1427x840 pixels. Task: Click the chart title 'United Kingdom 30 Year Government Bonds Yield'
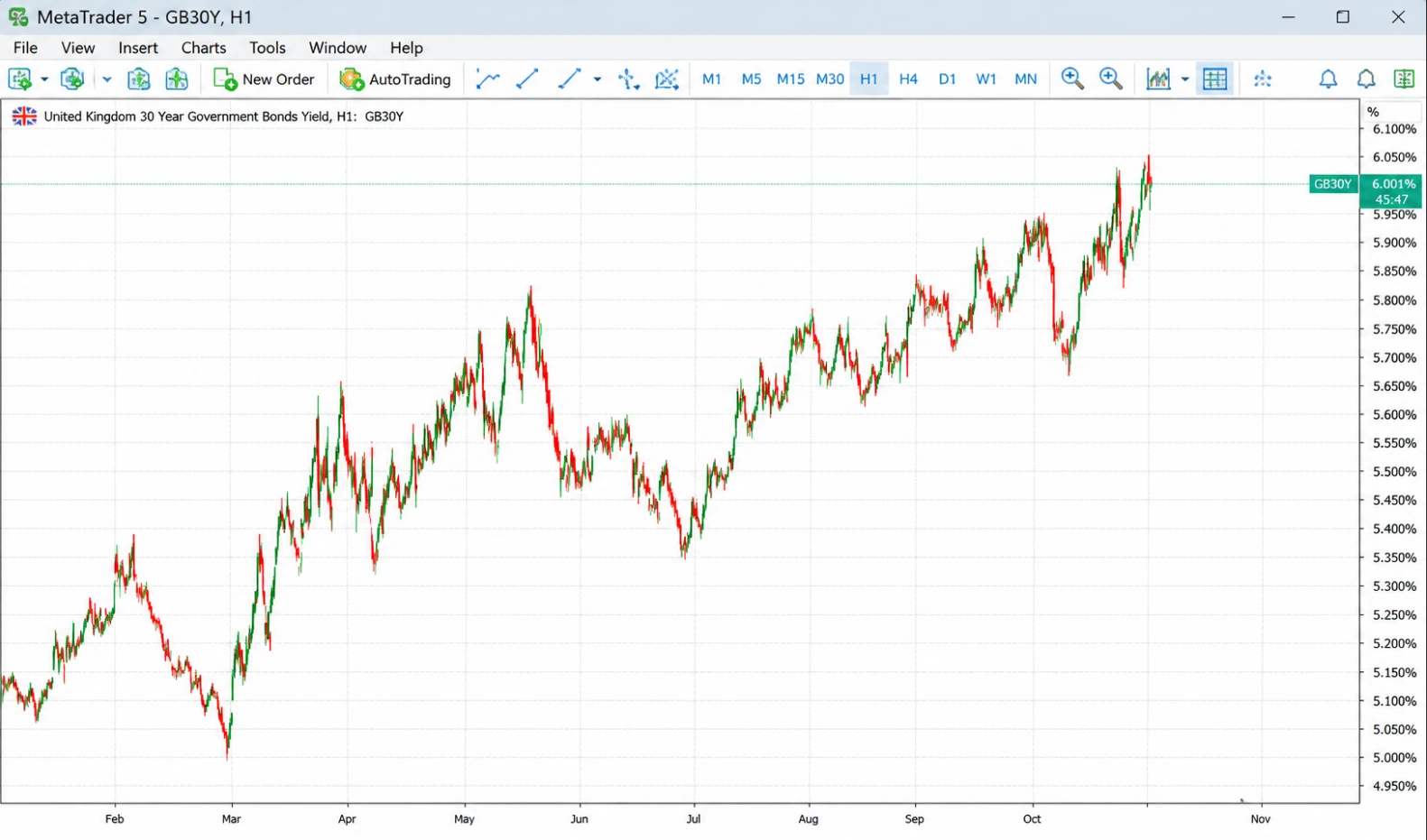(x=187, y=116)
